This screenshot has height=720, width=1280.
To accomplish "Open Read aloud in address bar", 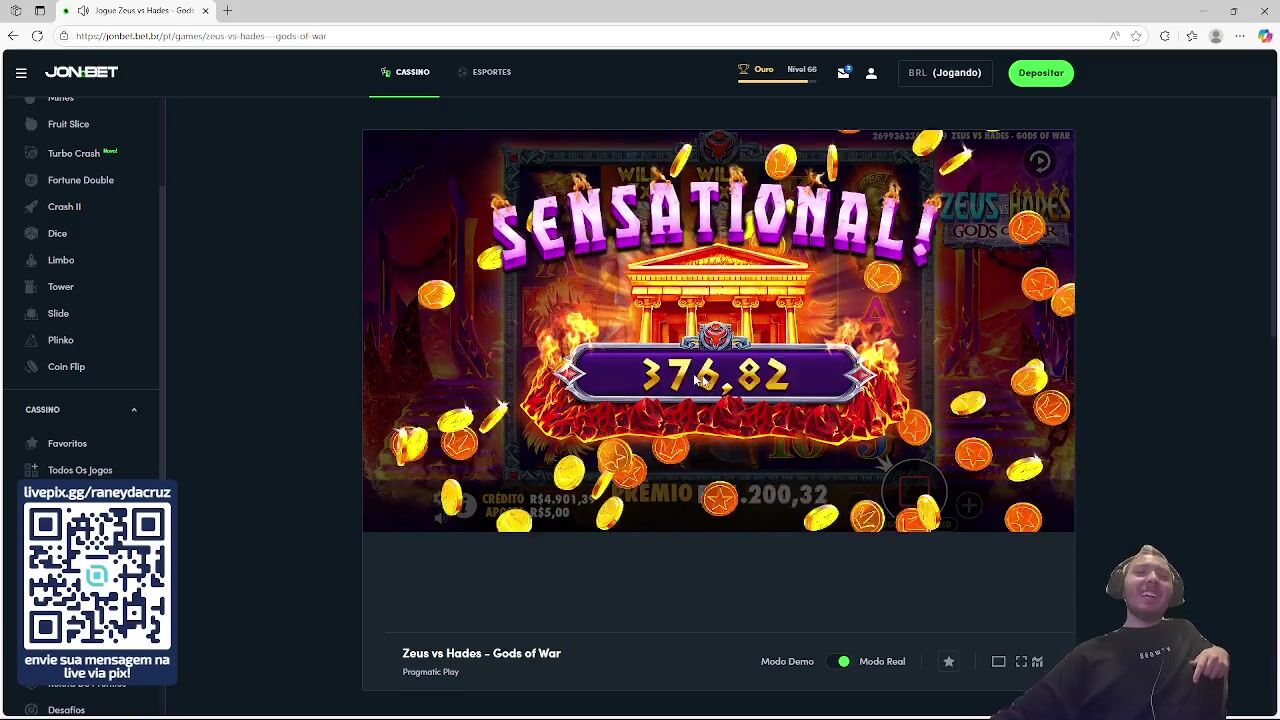I will [x=1114, y=36].
